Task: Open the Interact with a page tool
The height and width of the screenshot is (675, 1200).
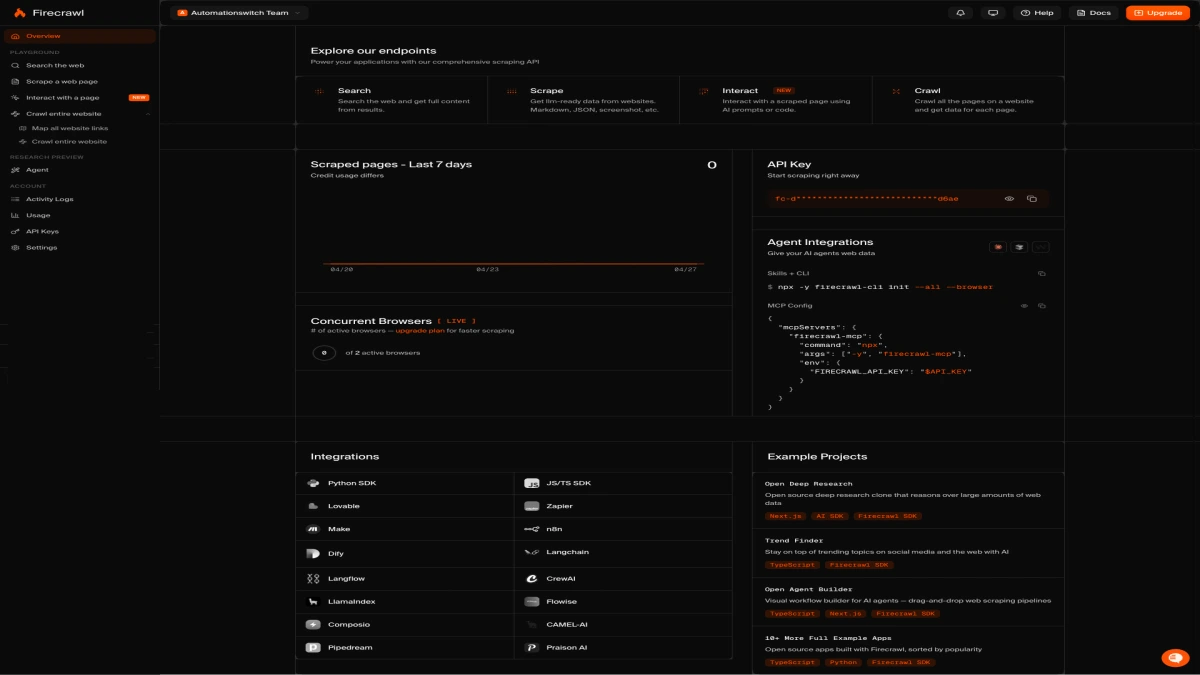Action: click(x=63, y=97)
